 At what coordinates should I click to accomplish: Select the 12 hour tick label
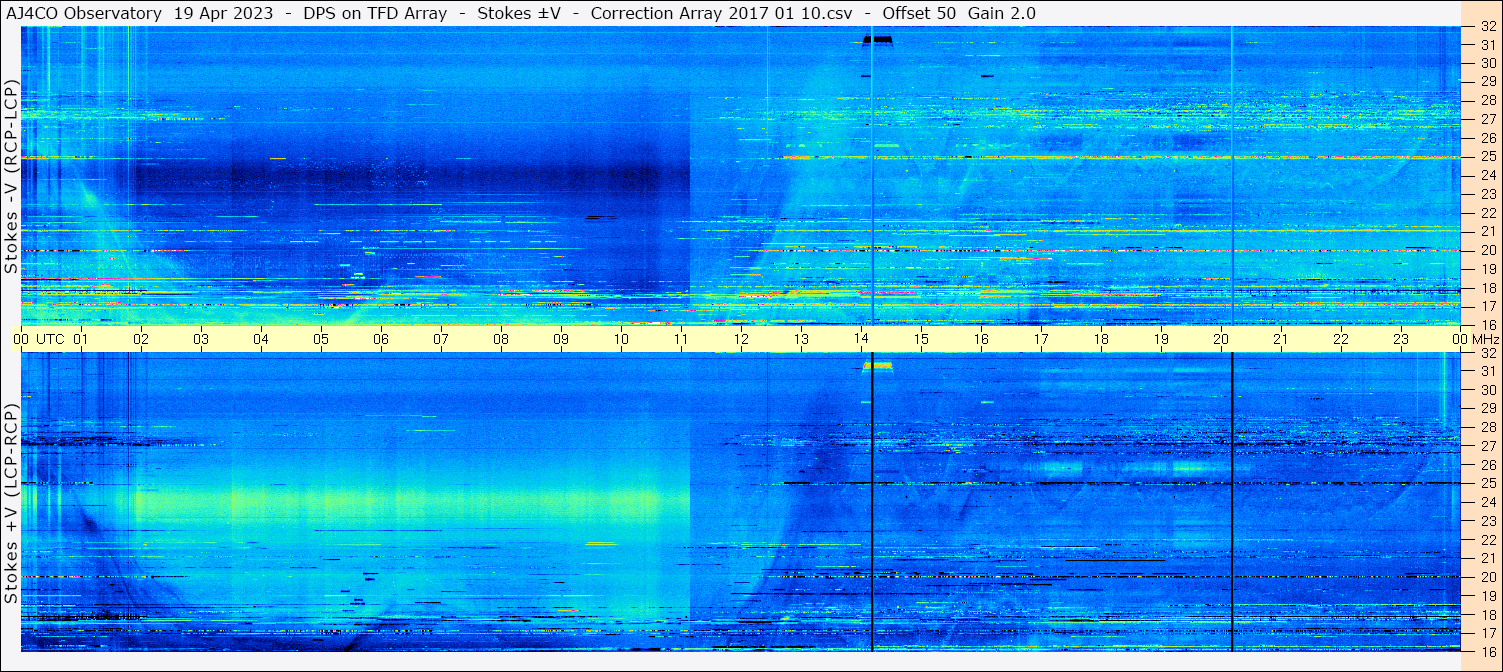[x=741, y=339]
